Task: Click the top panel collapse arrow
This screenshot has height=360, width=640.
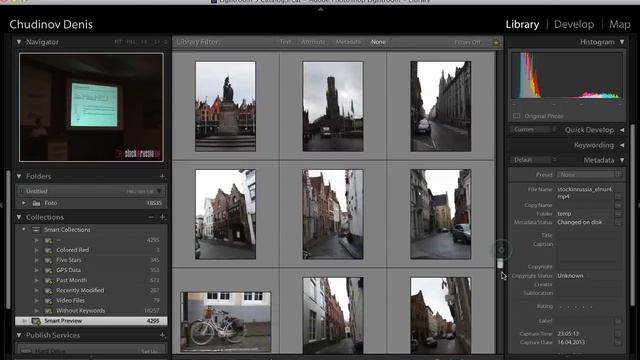Action: click(x=320, y=9)
